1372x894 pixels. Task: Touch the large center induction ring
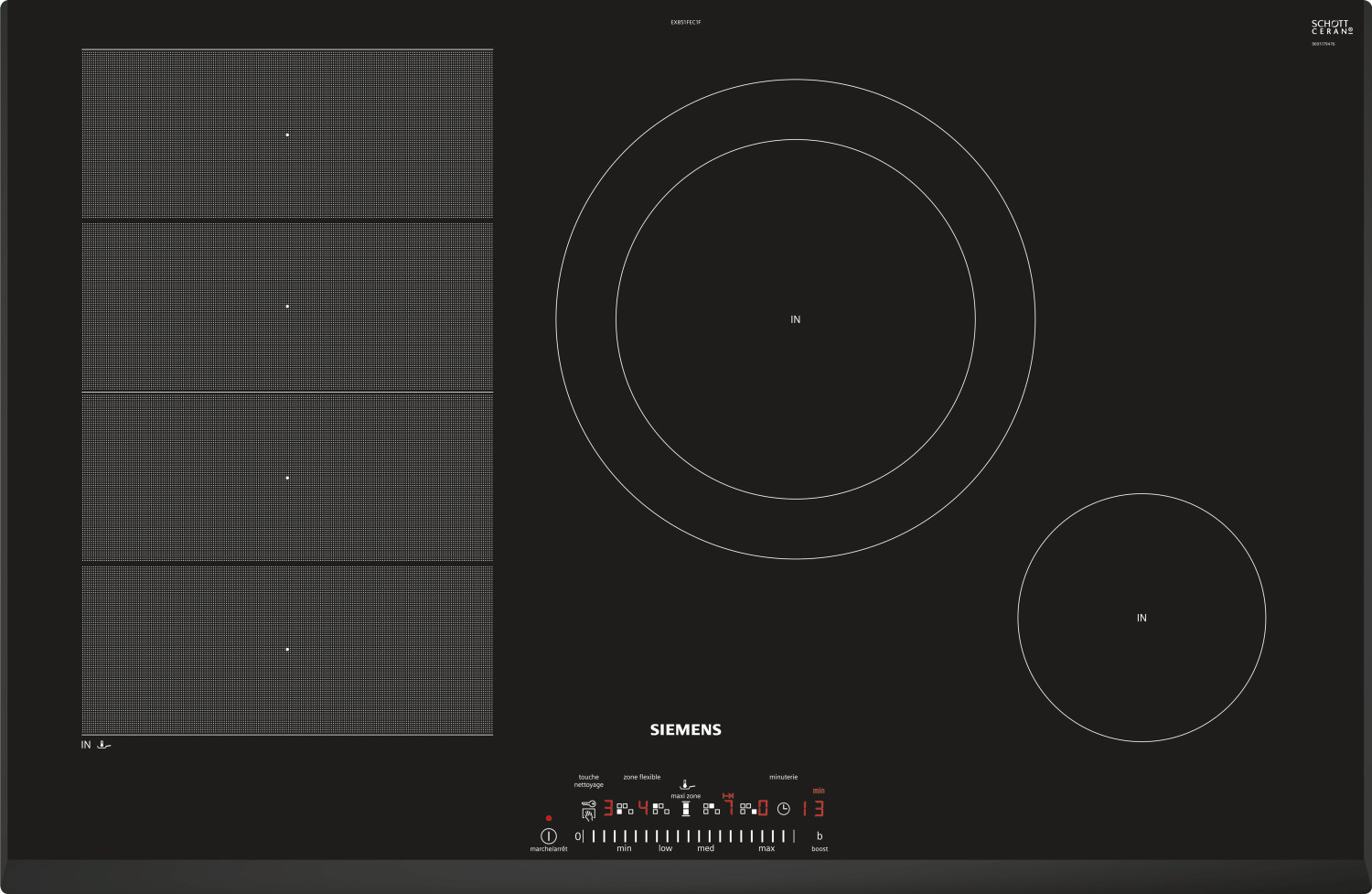tap(795, 319)
